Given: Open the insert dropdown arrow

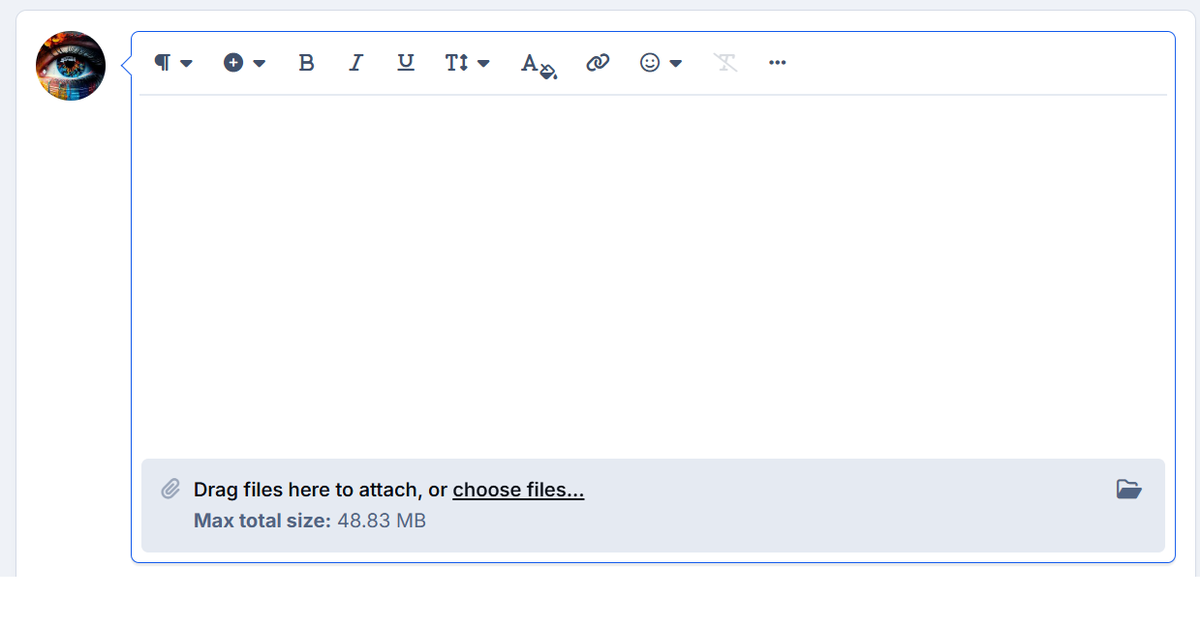Looking at the screenshot, I should [x=260, y=64].
